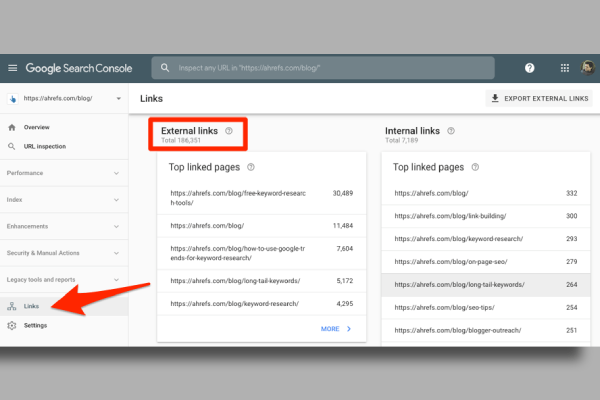Open internal row blogger-outreach

coord(486,330)
